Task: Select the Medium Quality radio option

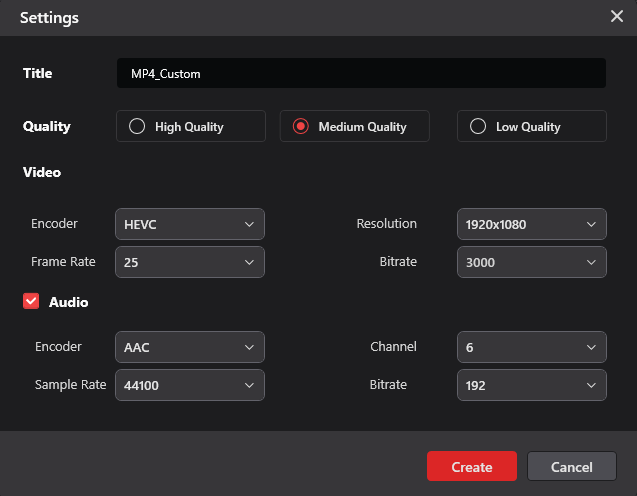Action: click(354, 126)
